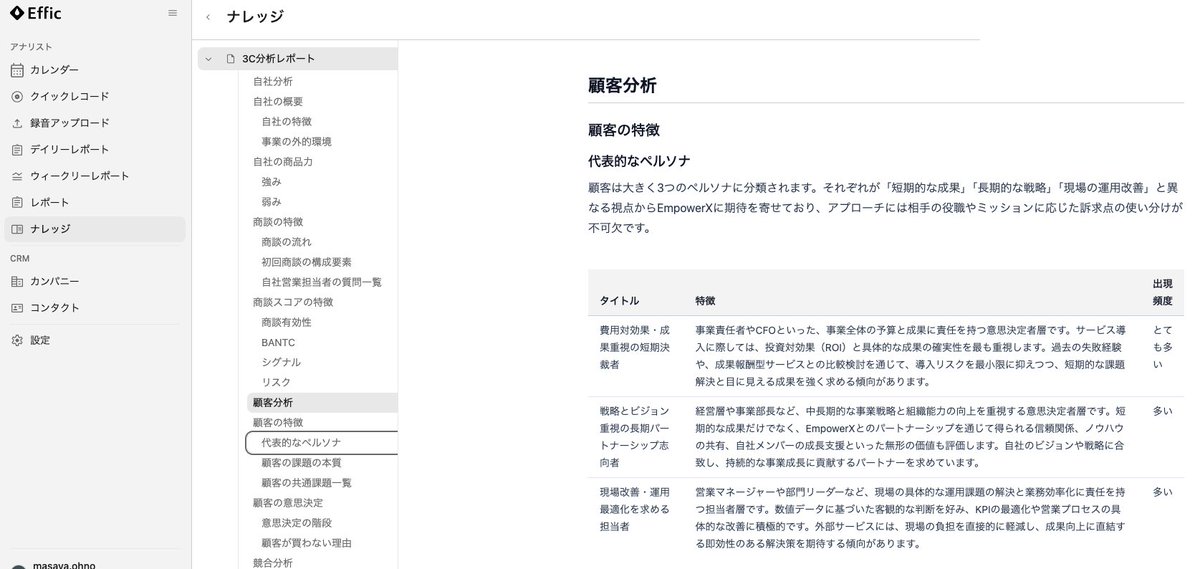The width and height of the screenshot is (1200, 569).
Task: Click the 出現頻度 column header
Action: coord(1162,292)
